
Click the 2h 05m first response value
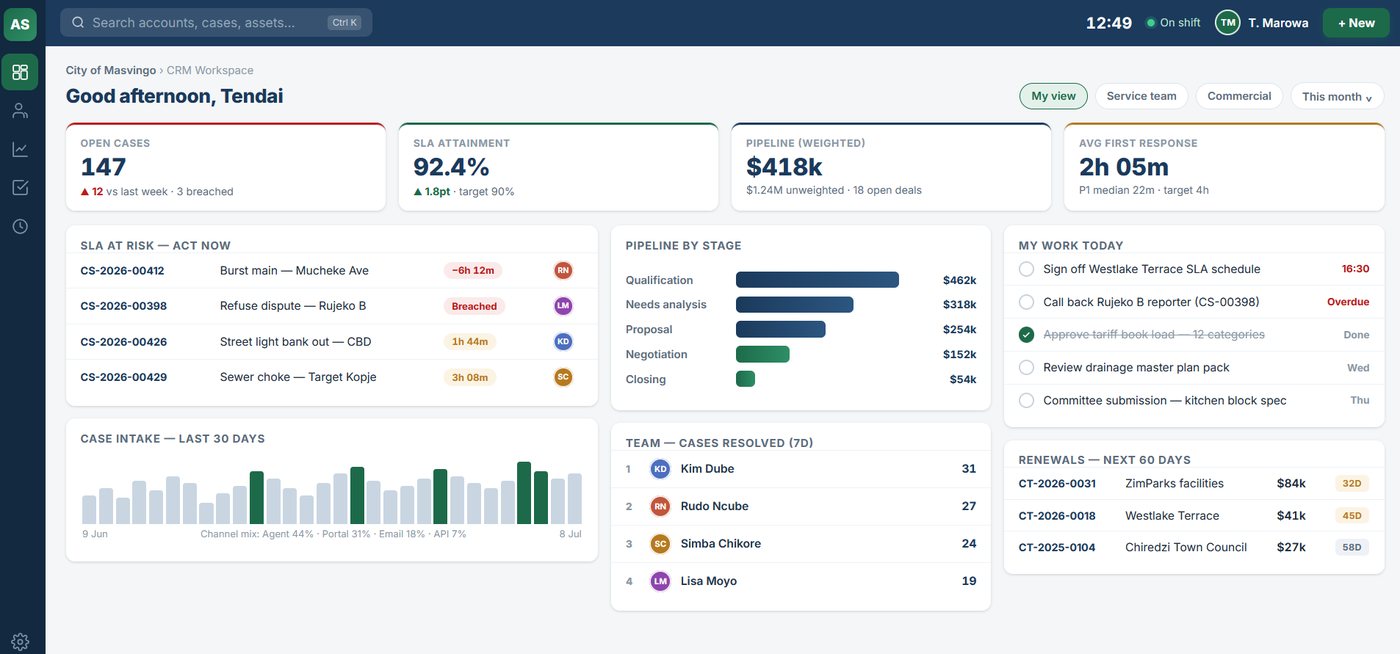1124,167
